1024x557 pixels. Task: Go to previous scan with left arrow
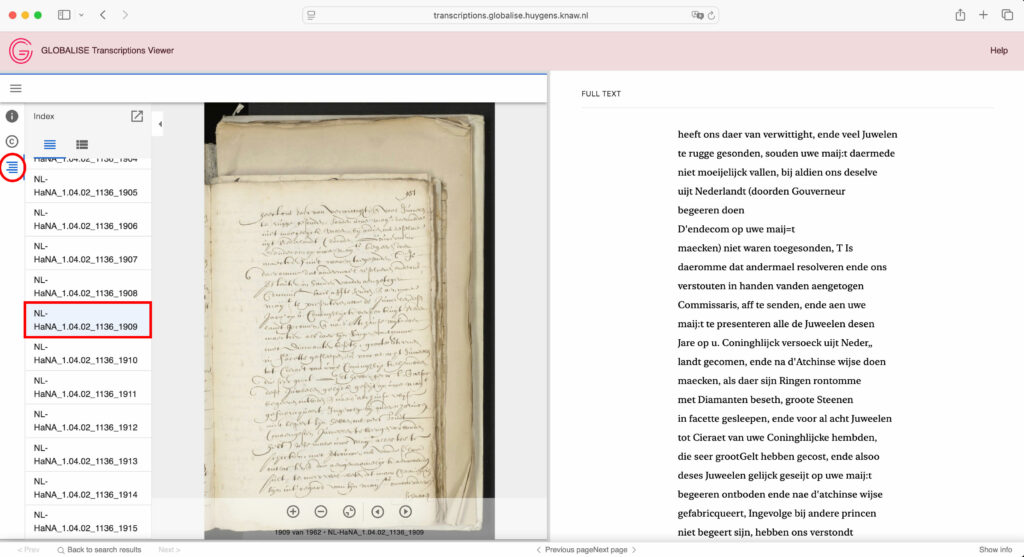point(378,511)
